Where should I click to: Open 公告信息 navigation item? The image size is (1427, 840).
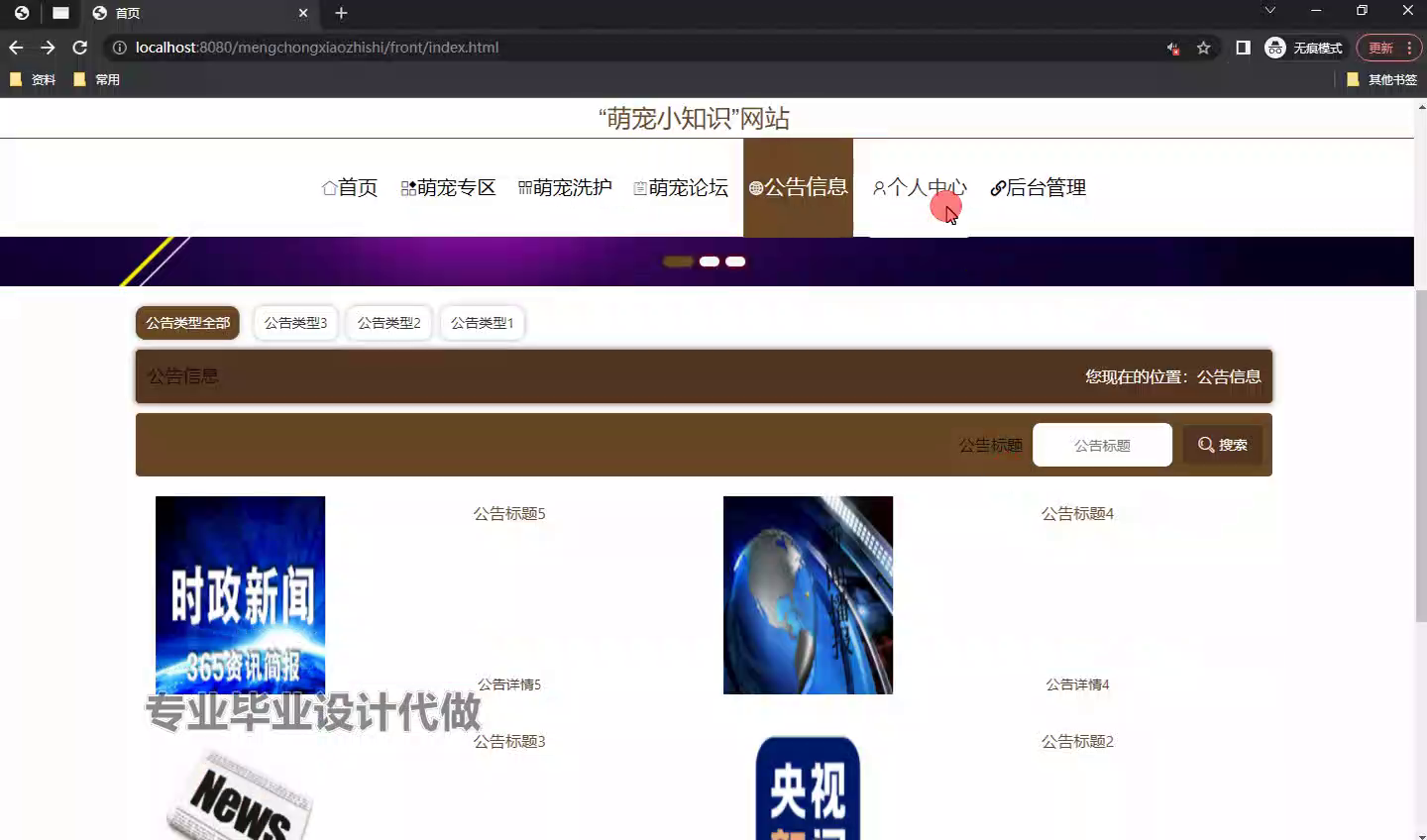coord(798,187)
